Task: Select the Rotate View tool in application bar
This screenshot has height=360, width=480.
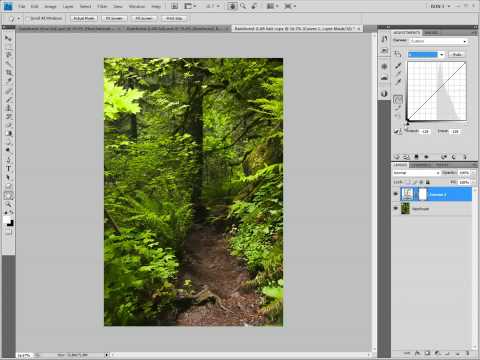Action: [x=254, y=6]
